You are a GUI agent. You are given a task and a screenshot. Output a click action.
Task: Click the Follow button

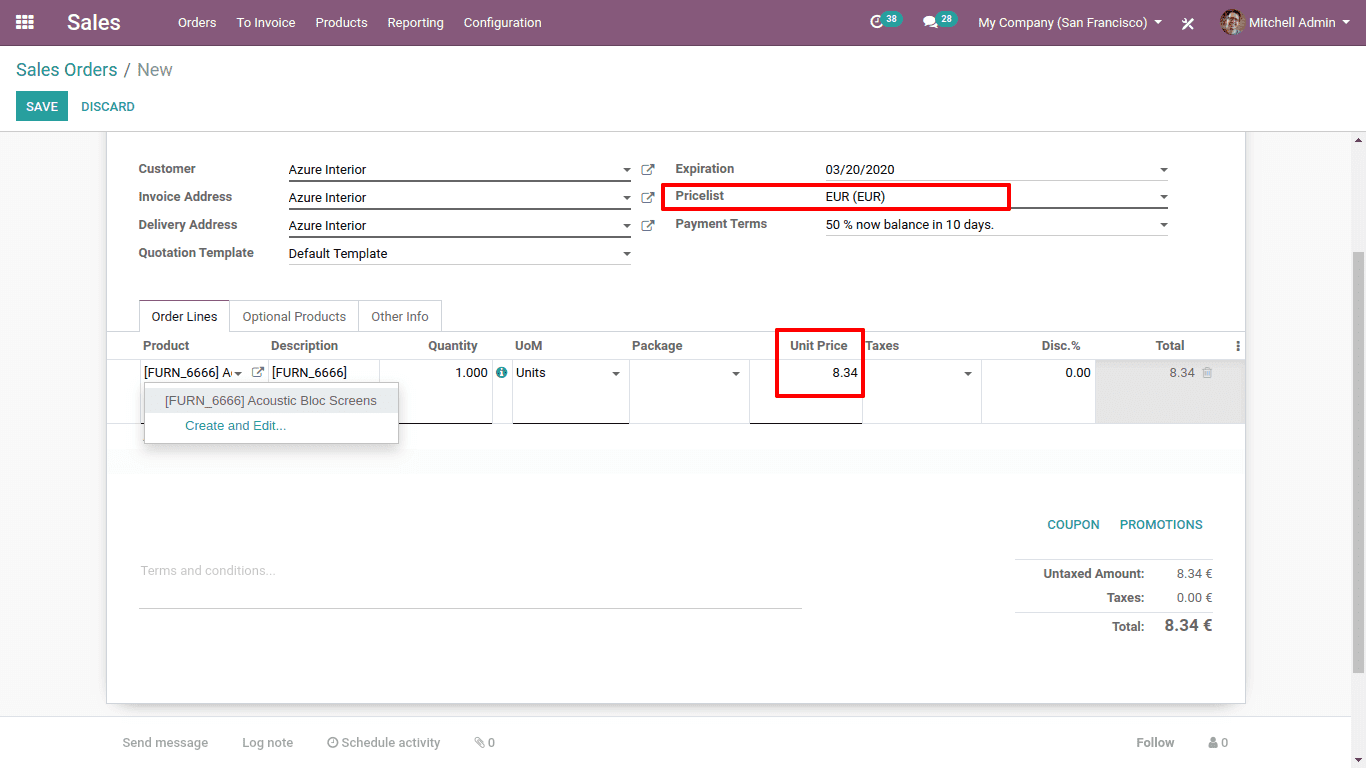click(x=1155, y=743)
